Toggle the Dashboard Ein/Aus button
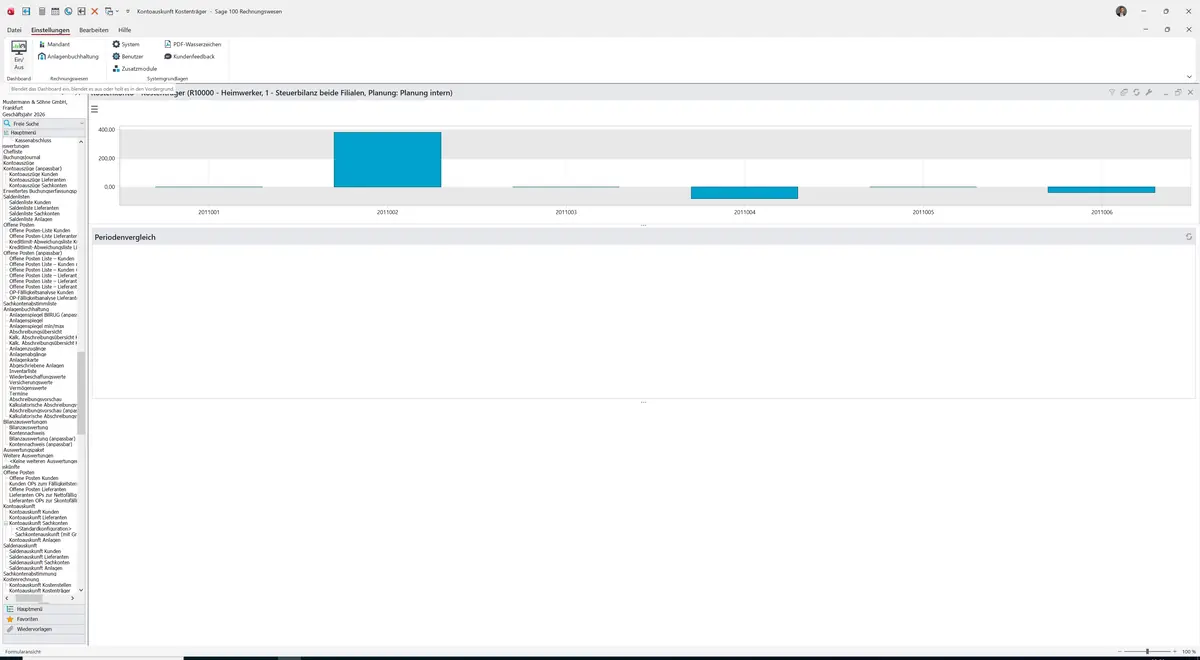The image size is (1200, 660). pos(19,55)
